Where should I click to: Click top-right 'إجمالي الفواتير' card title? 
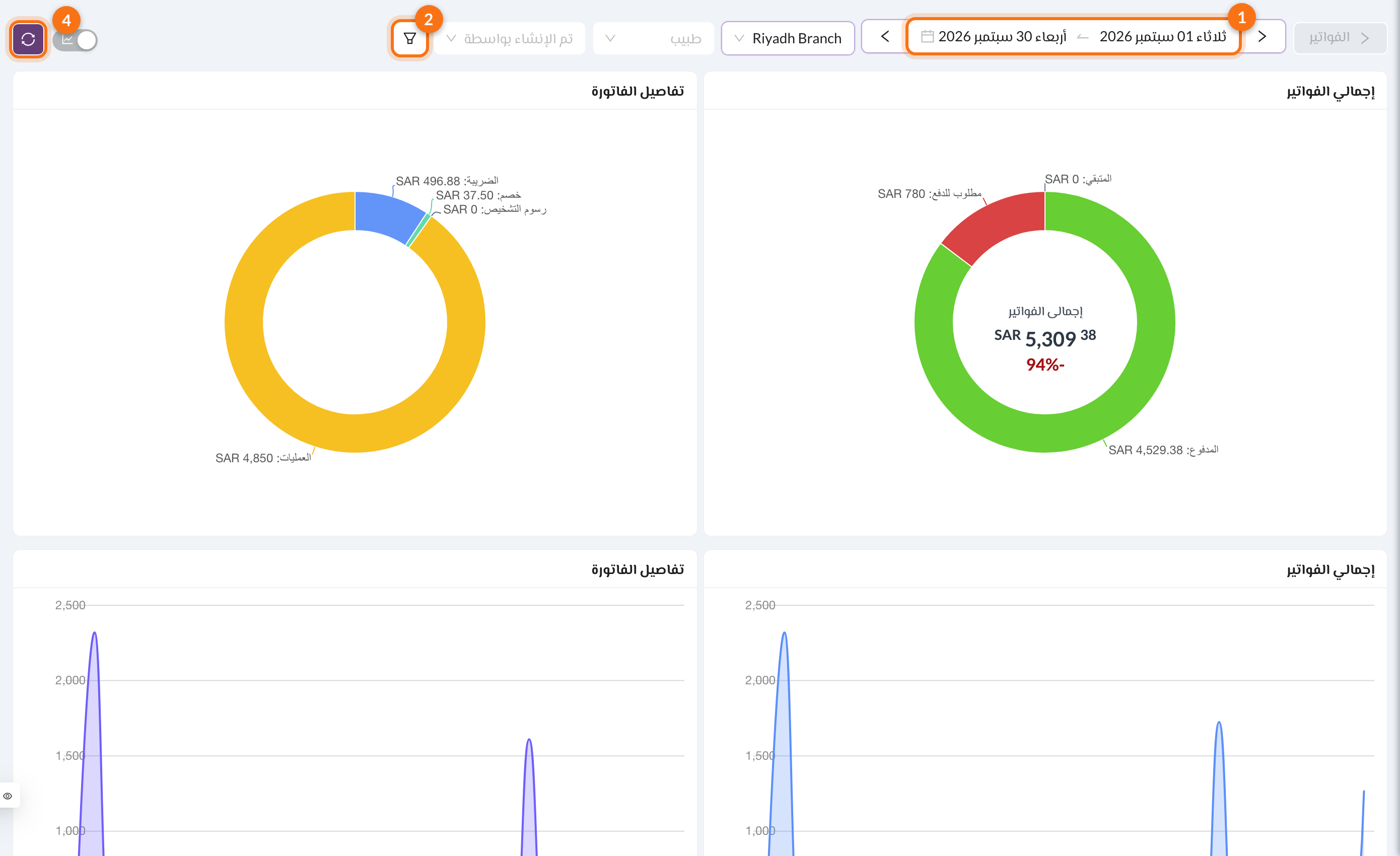click(x=1331, y=92)
